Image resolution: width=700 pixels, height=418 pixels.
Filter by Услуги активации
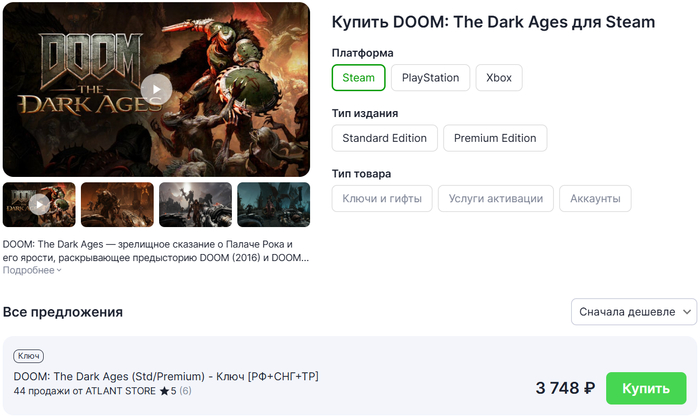496,199
